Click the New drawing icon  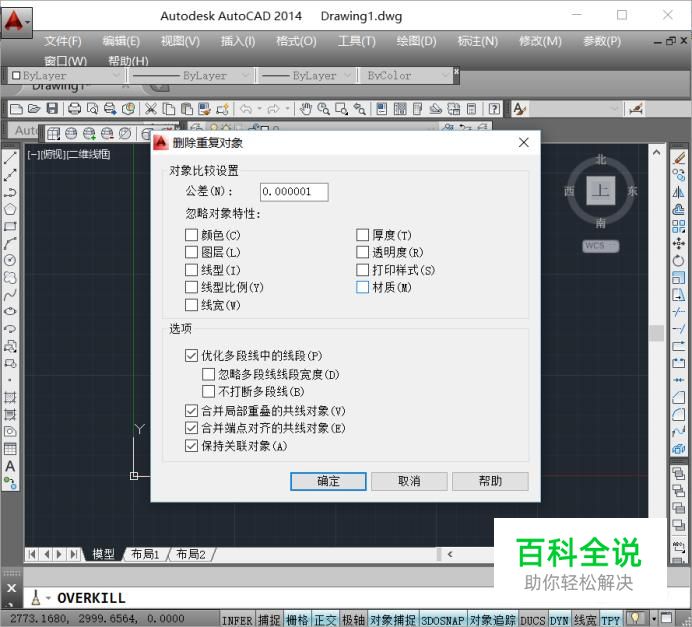(16, 109)
